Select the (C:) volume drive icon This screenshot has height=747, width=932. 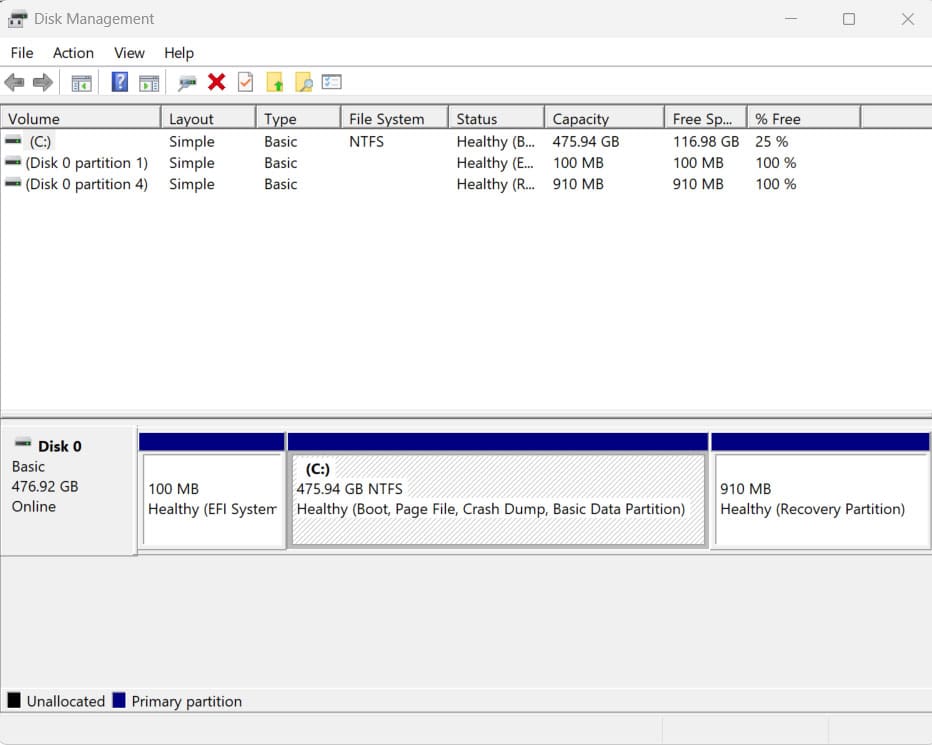[x=13, y=141]
